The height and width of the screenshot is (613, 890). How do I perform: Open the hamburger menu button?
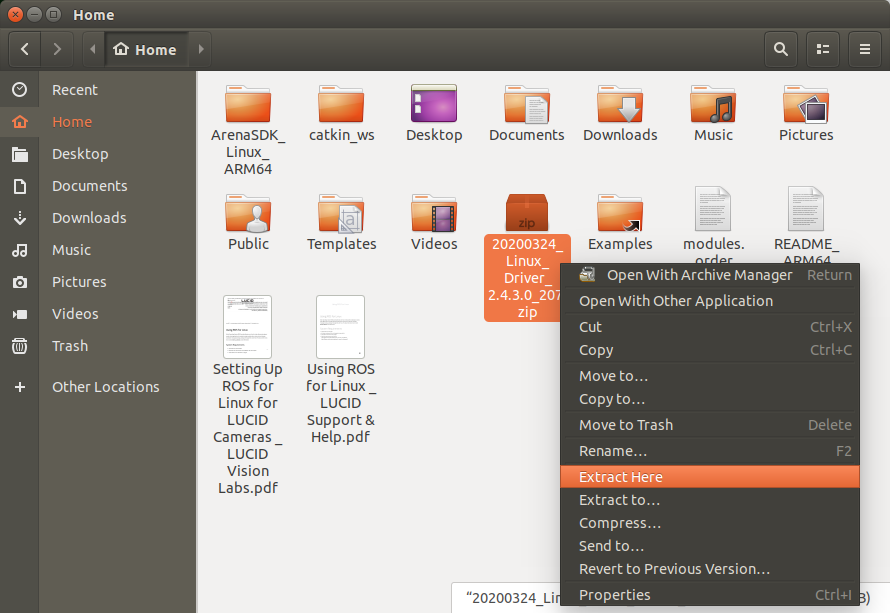point(865,48)
